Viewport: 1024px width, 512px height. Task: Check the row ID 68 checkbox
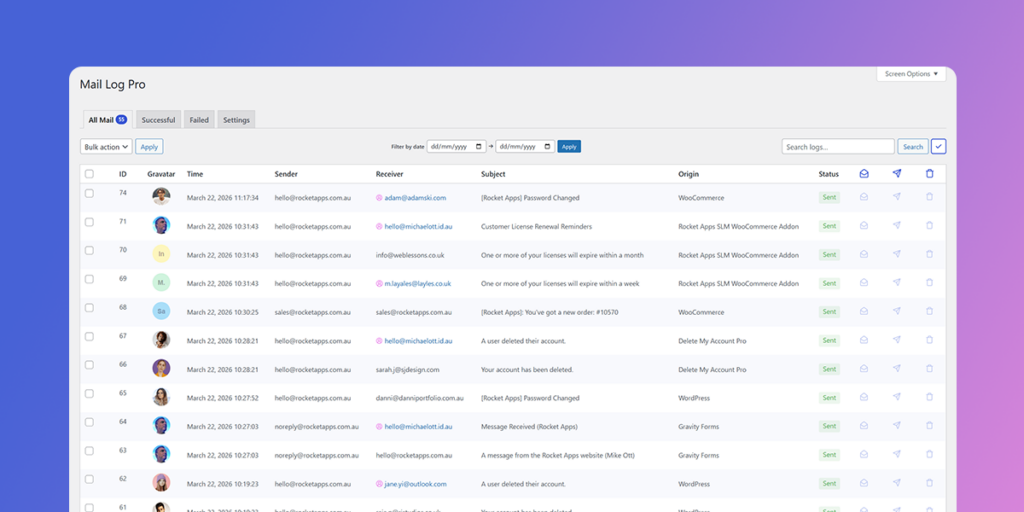[x=89, y=308]
